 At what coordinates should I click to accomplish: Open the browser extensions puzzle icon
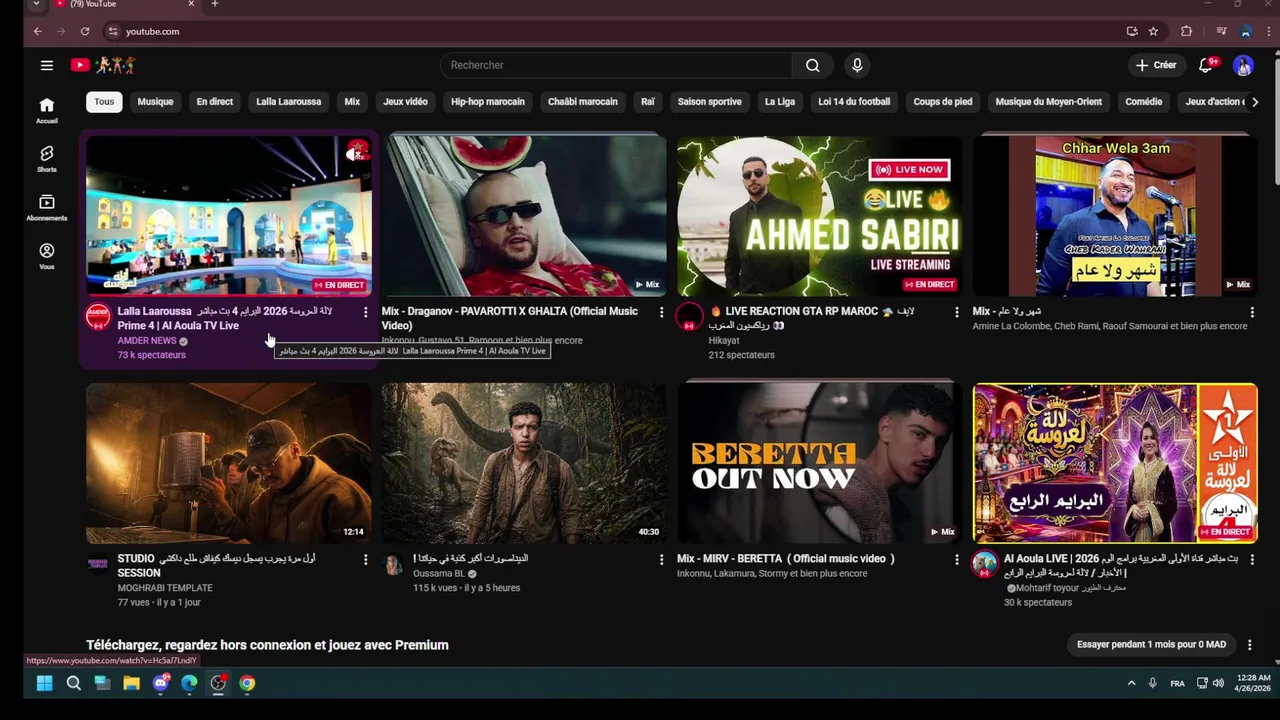click(x=1187, y=31)
